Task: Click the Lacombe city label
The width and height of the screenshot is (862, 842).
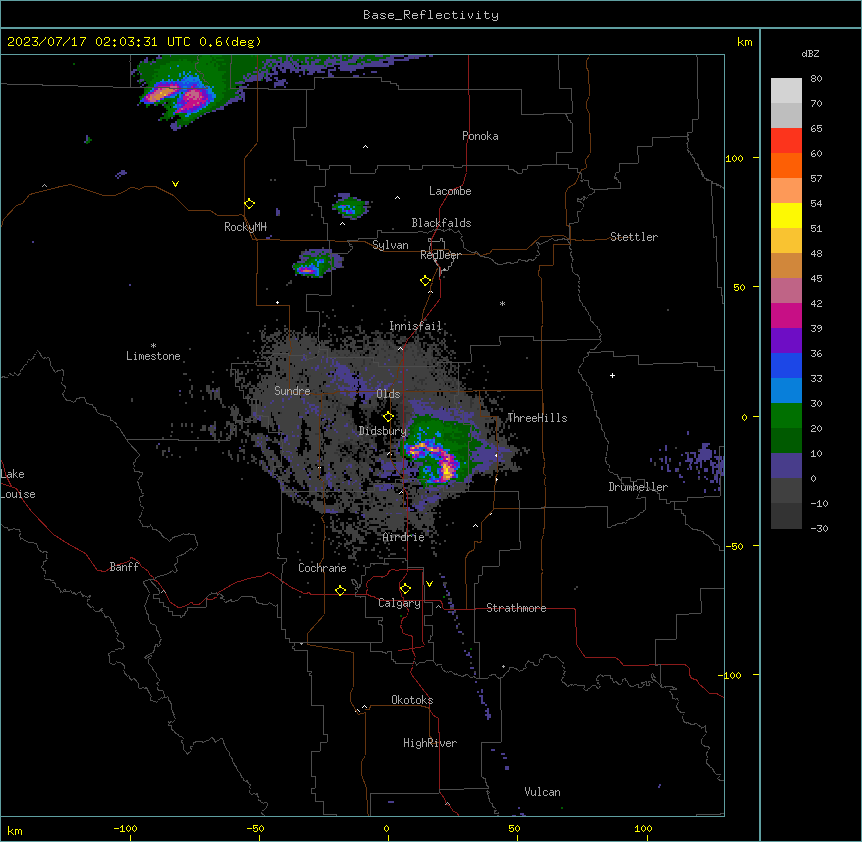Action: click(450, 191)
